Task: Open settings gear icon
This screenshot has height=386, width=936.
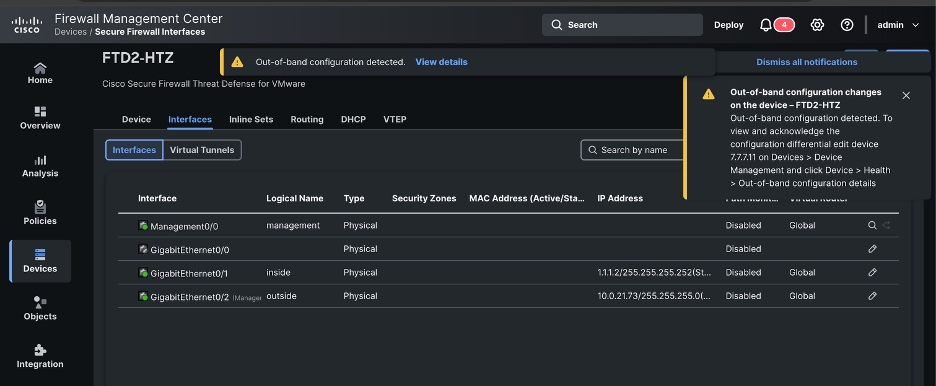Action: pyautogui.click(x=817, y=25)
